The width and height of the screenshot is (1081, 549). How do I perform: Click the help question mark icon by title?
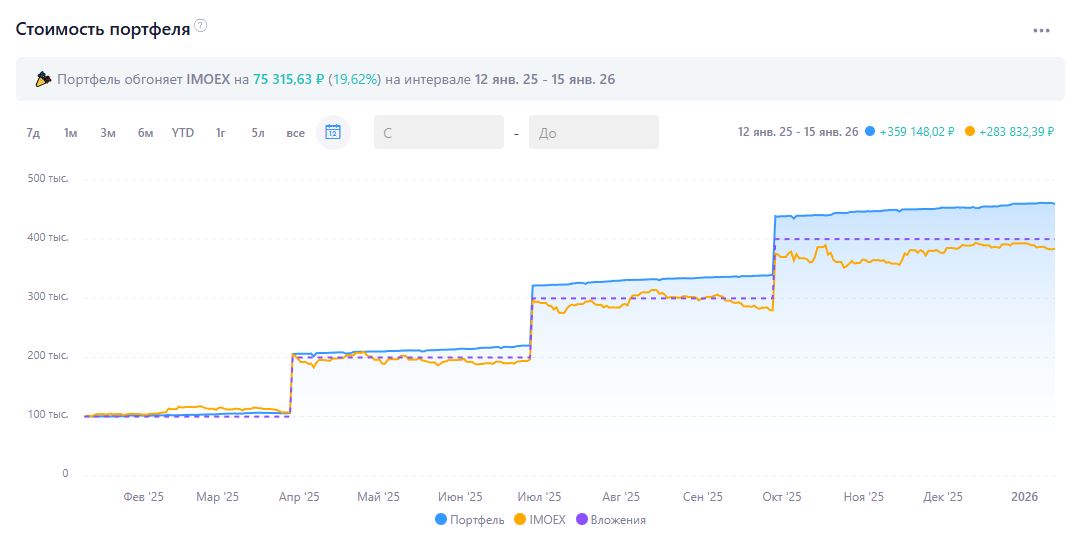201,26
